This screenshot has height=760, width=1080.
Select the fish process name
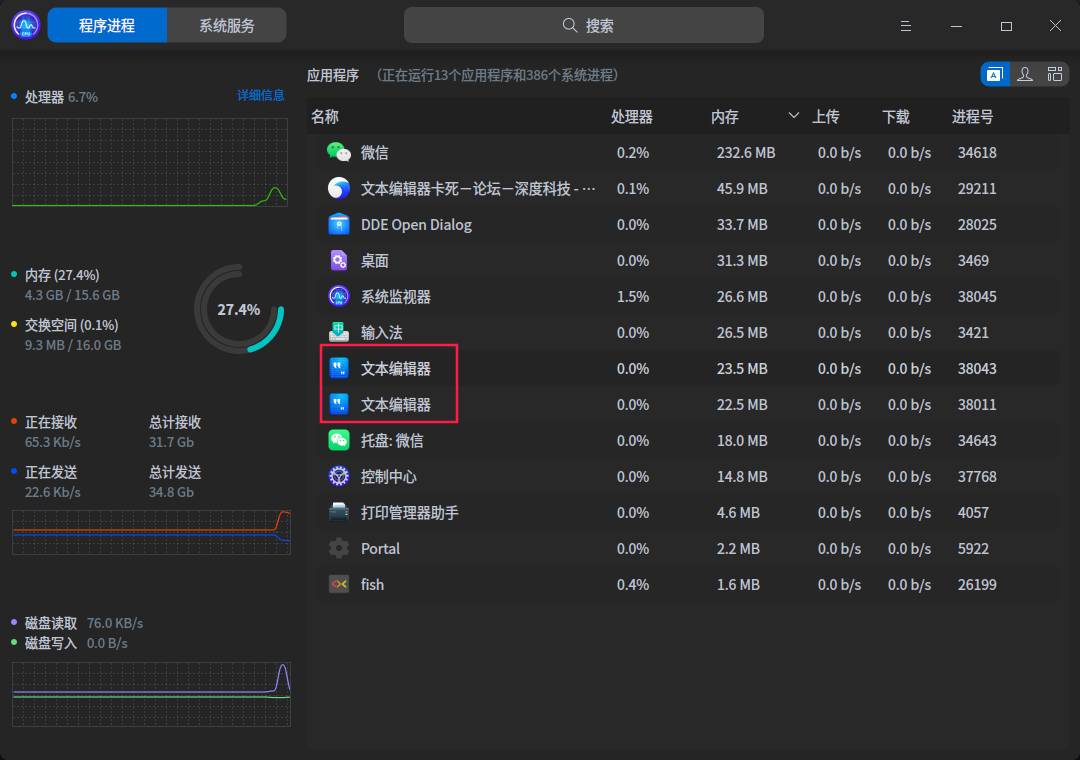[372, 584]
